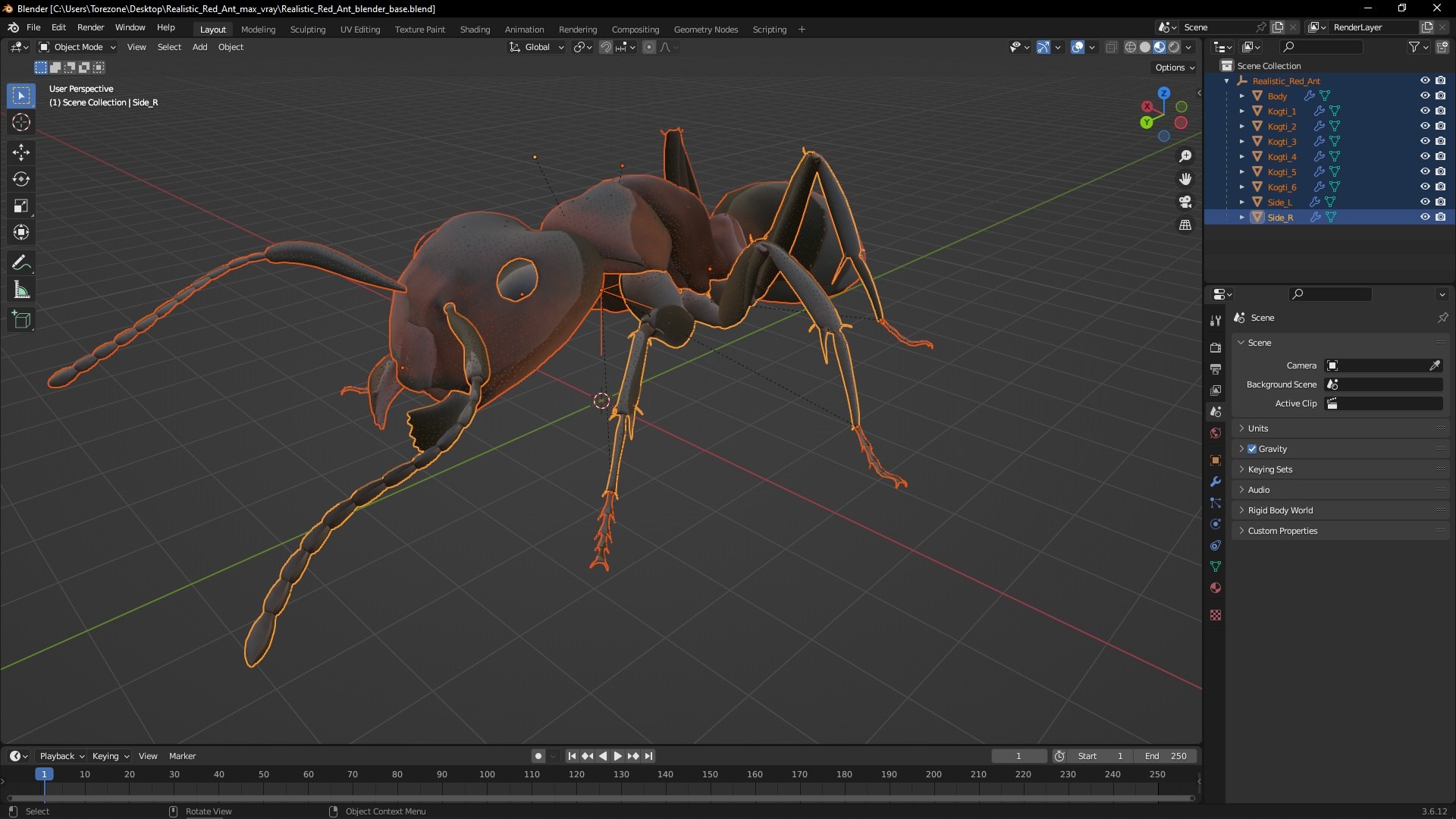Toggle auto keying record button
The height and width of the screenshot is (819, 1456).
[538, 756]
